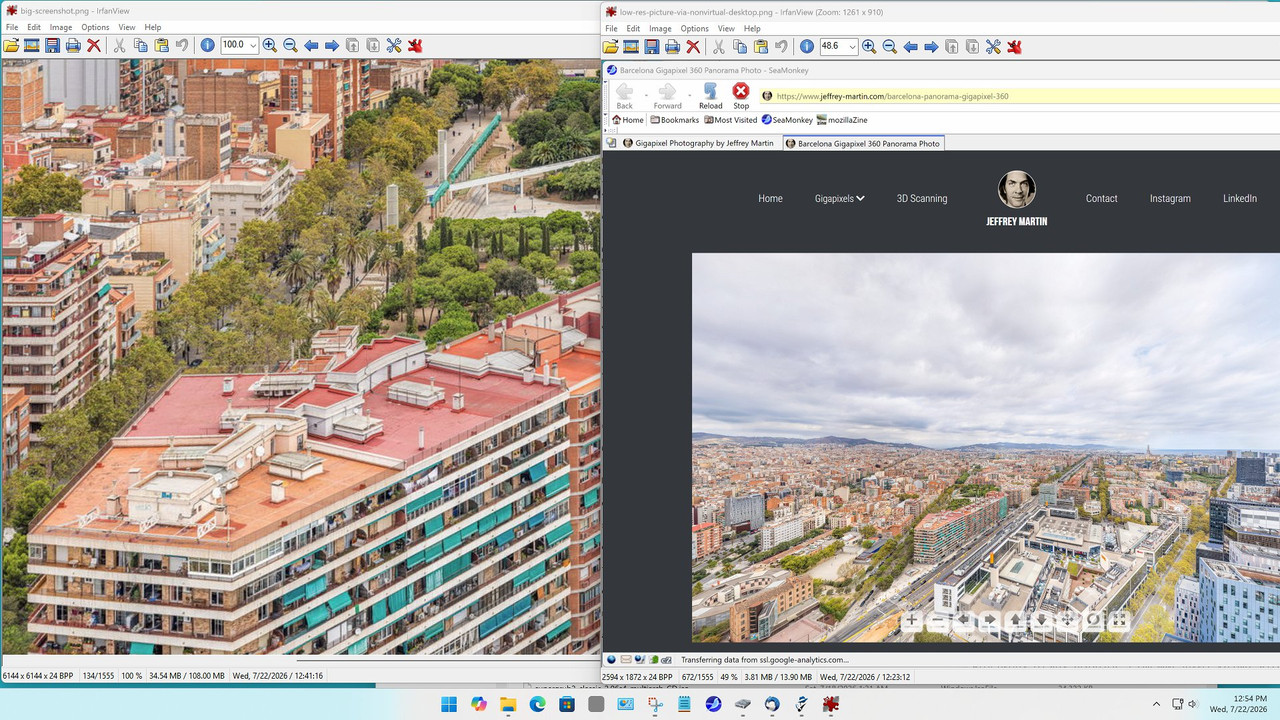Open the zoom 100.0 dropdown in big-screenshot.png window
The image size is (1280, 720).
pyautogui.click(x=253, y=45)
